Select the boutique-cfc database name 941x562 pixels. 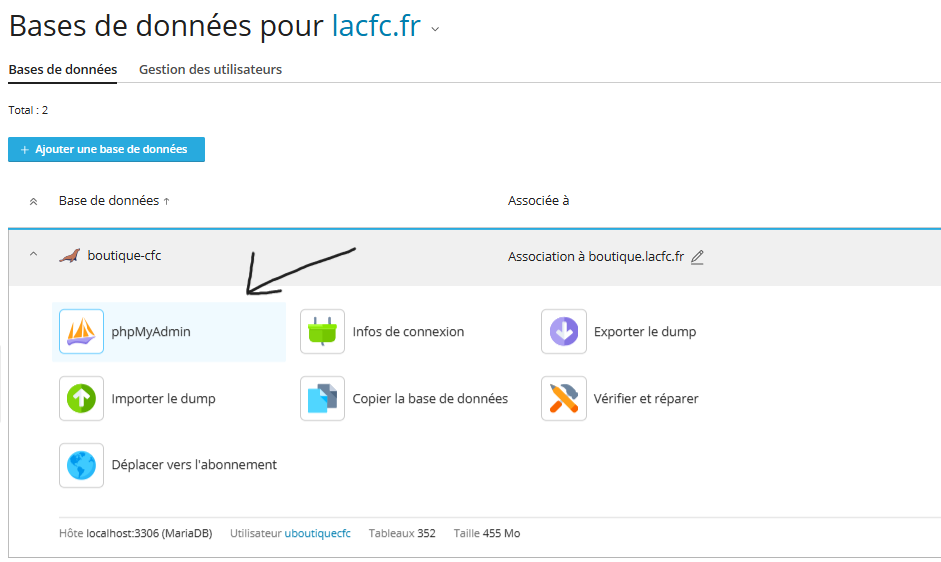click(124, 256)
